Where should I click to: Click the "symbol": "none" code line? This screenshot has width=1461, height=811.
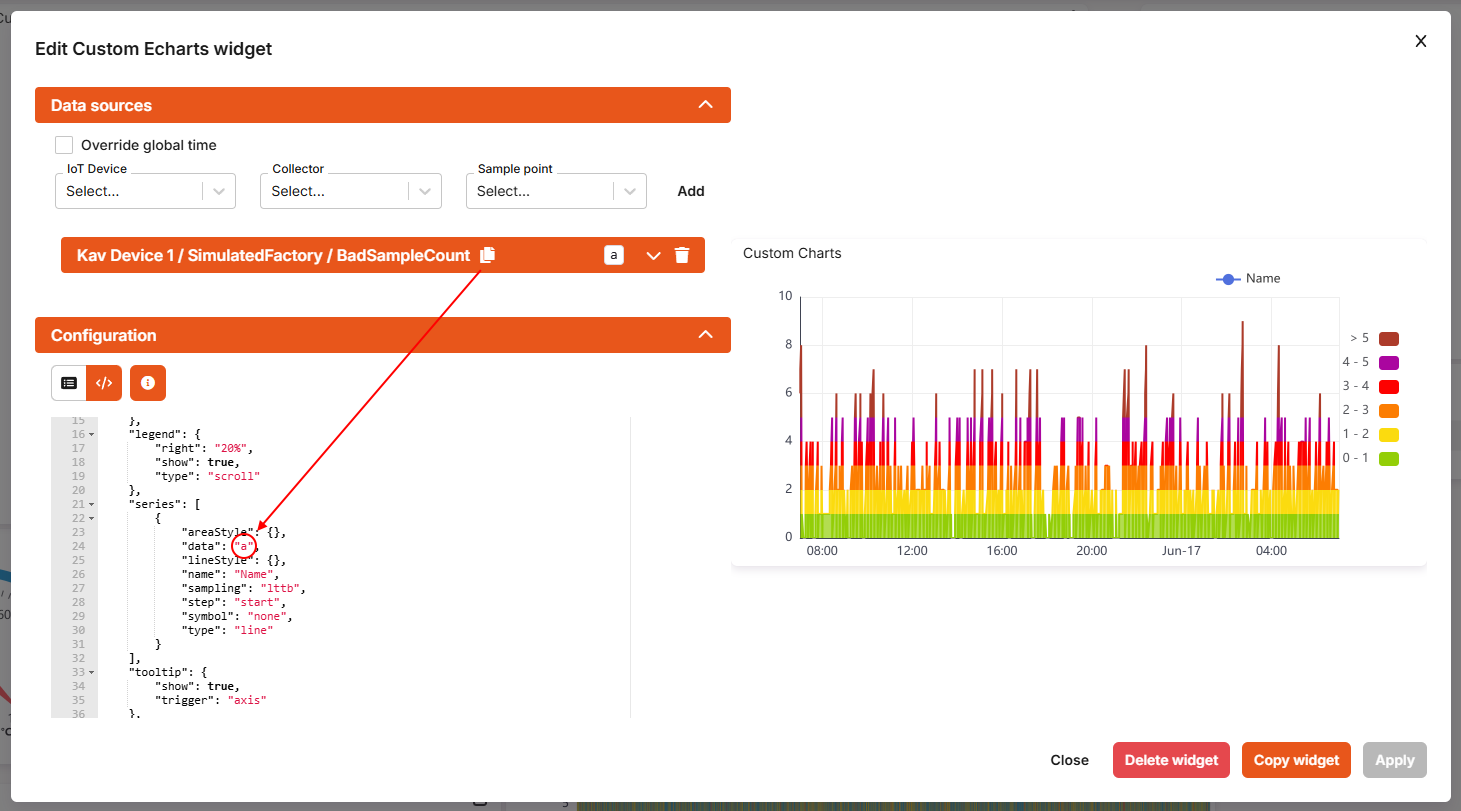tap(237, 616)
